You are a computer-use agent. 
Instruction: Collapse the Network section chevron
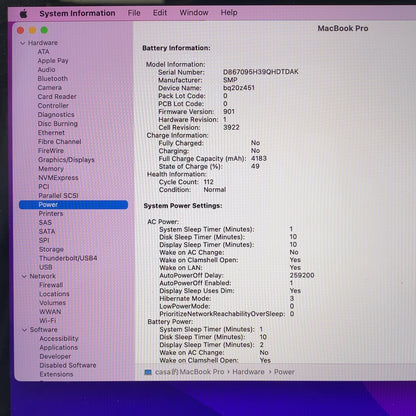[x=24, y=276]
